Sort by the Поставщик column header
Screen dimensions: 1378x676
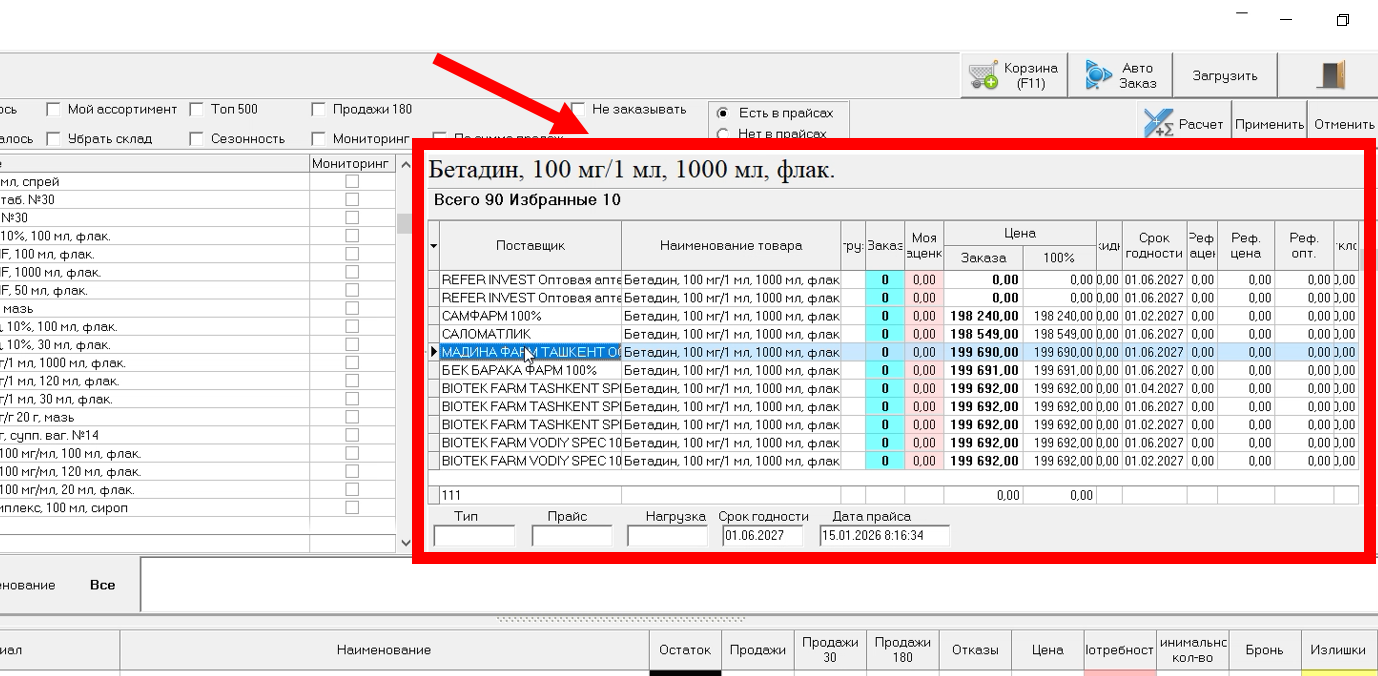click(x=530, y=246)
